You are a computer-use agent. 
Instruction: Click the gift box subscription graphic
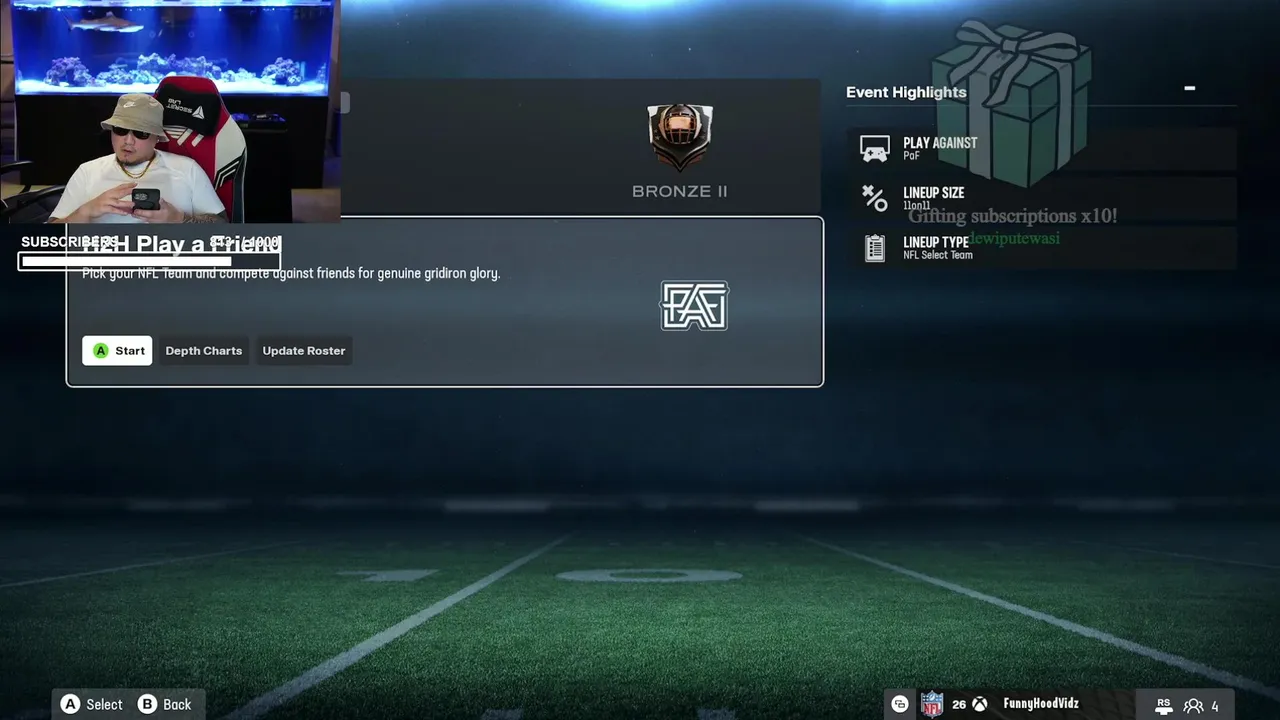pyautogui.click(x=1012, y=103)
